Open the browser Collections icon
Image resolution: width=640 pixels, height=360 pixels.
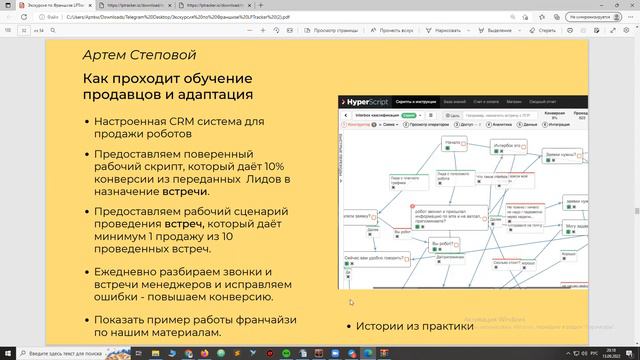(x=556, y=17)
